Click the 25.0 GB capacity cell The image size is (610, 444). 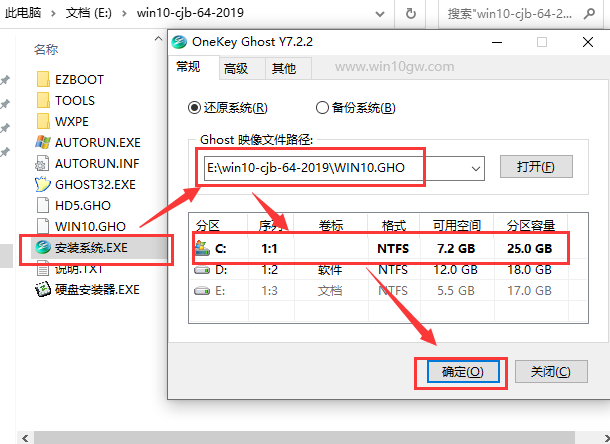click(529, 248)
